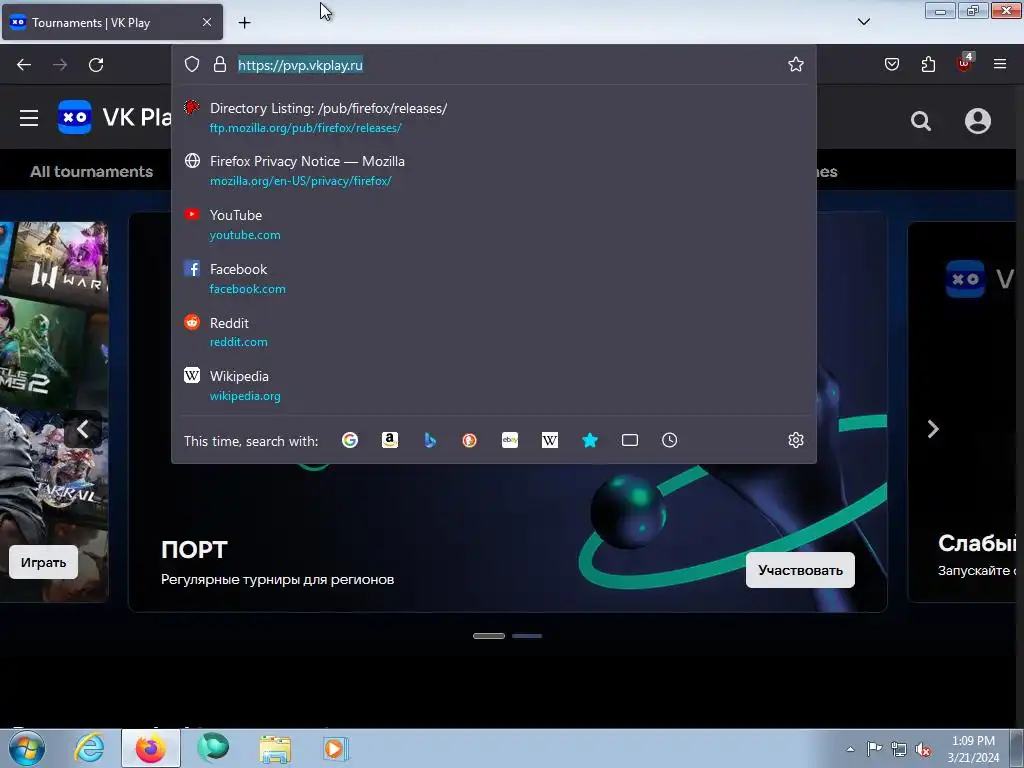This screenshot has height=768, width=1024.
Task: Go back with the browser back arrow
Action: coord(24,65)
